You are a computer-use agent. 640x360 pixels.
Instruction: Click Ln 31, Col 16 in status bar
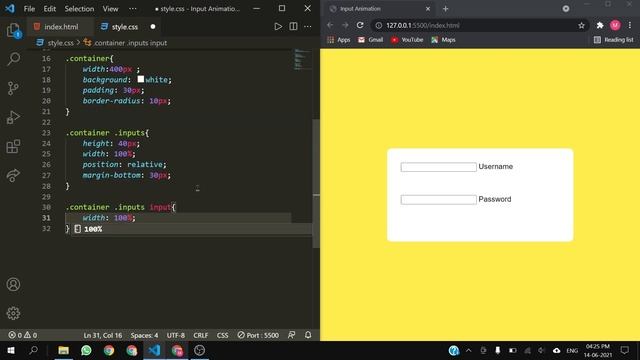click(103, 335)
